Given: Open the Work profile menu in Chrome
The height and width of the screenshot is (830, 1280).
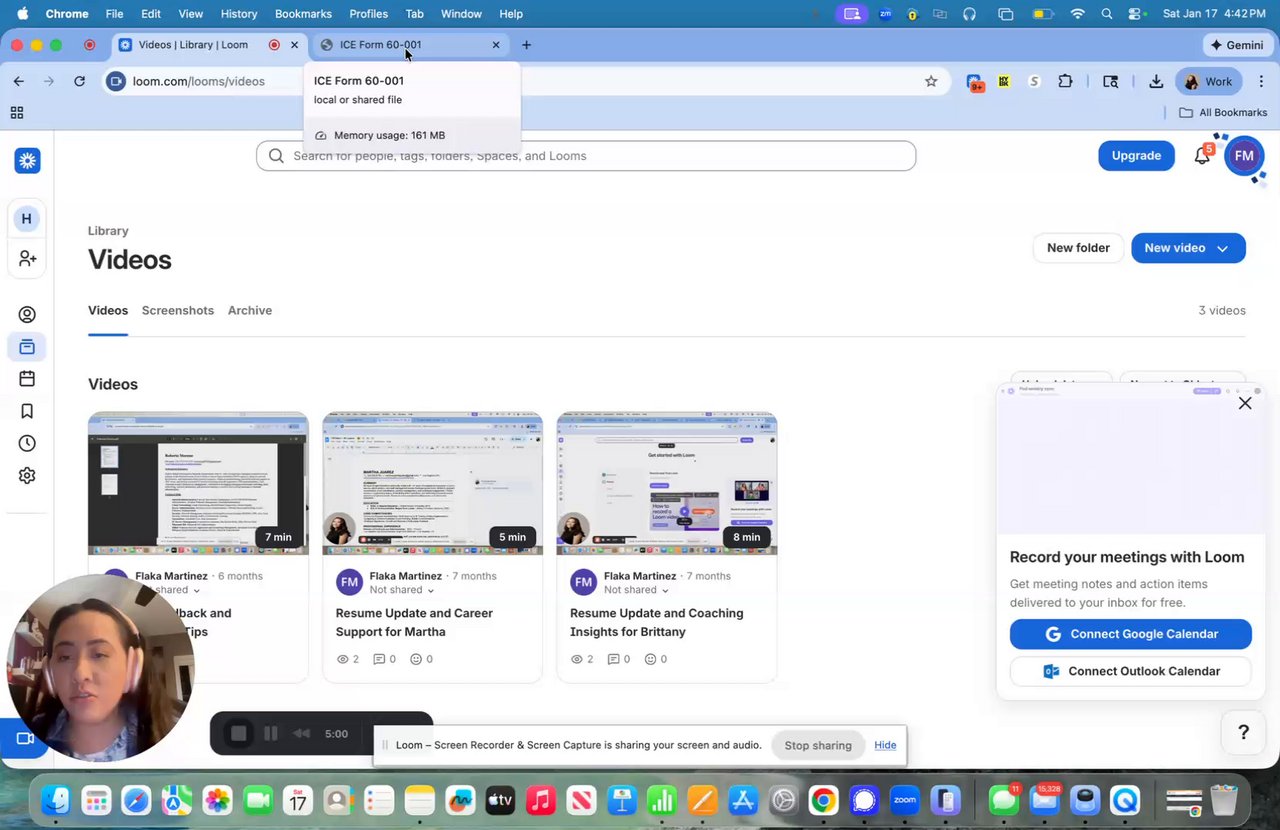Looking at the screenshot, I should 1209,81.
